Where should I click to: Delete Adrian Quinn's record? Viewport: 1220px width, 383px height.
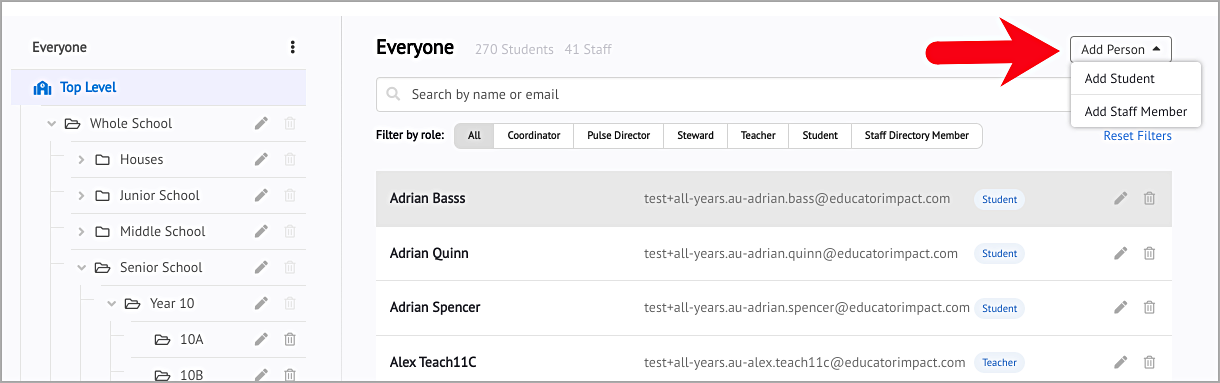(1149, 253)
